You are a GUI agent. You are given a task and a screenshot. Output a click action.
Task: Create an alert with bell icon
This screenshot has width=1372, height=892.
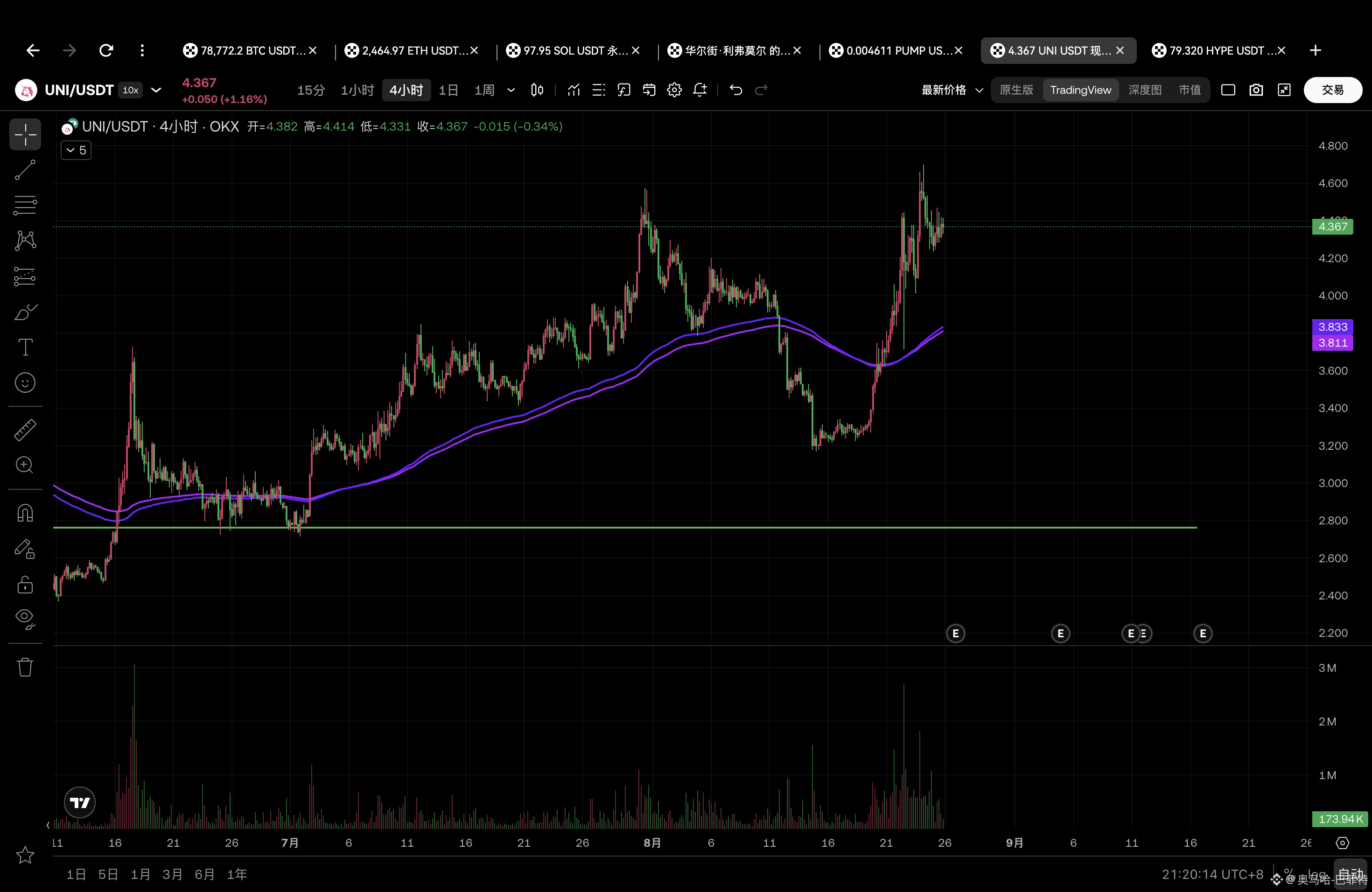tap(700, 90)
